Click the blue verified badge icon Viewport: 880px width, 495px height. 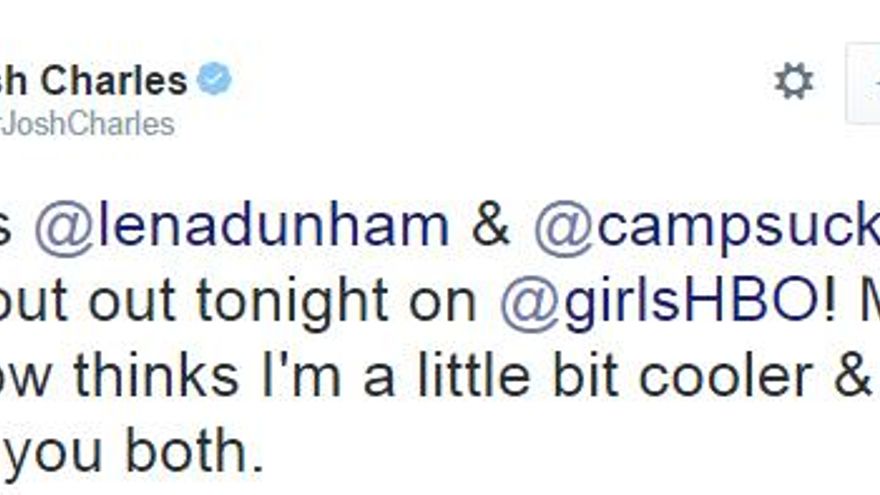pyautogui.click(x=214, y=80)
